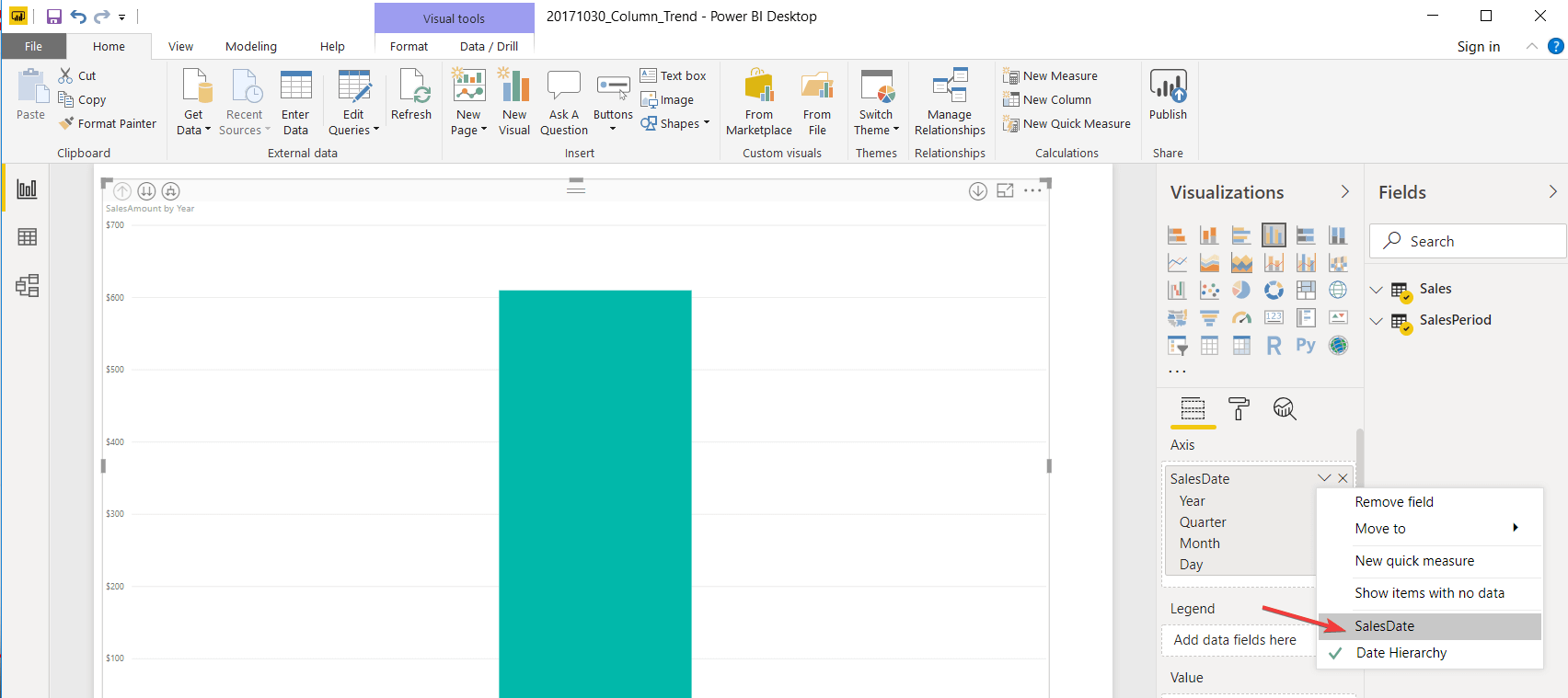This screenshot has height=698, width=1568.
Task: Expand the Sales table in Fields
Action: [1377, 290]
